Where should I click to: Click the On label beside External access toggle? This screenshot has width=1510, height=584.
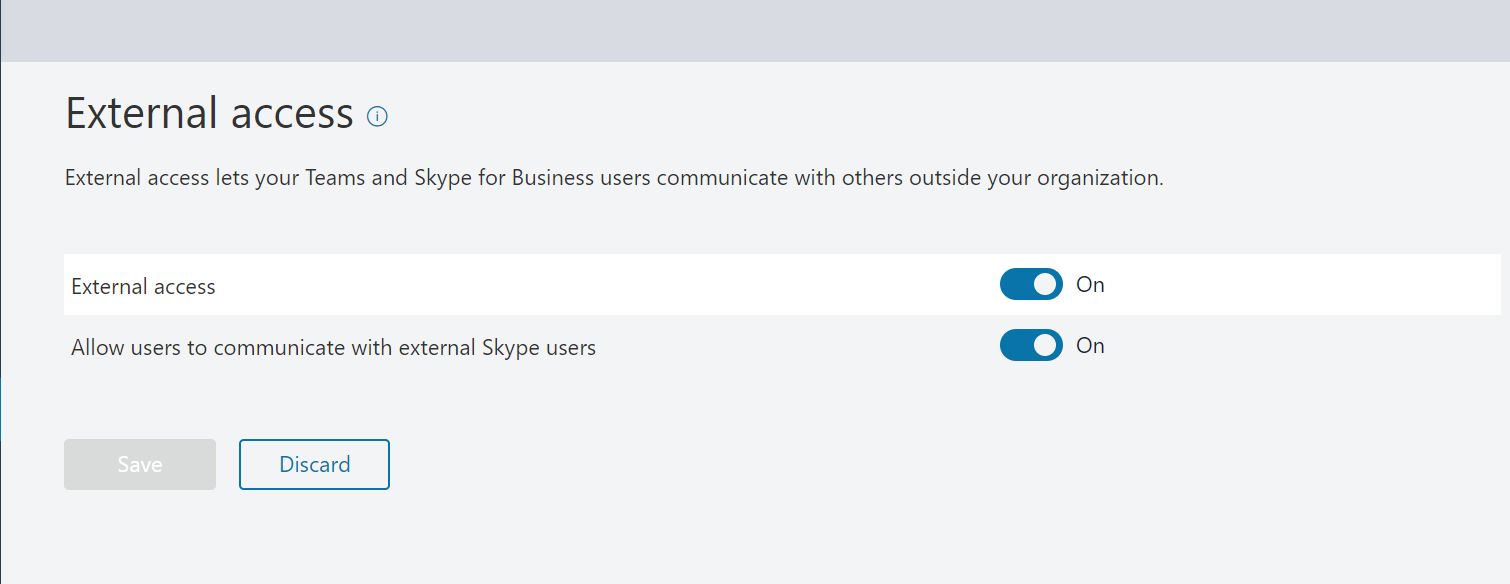(1090, 285)
